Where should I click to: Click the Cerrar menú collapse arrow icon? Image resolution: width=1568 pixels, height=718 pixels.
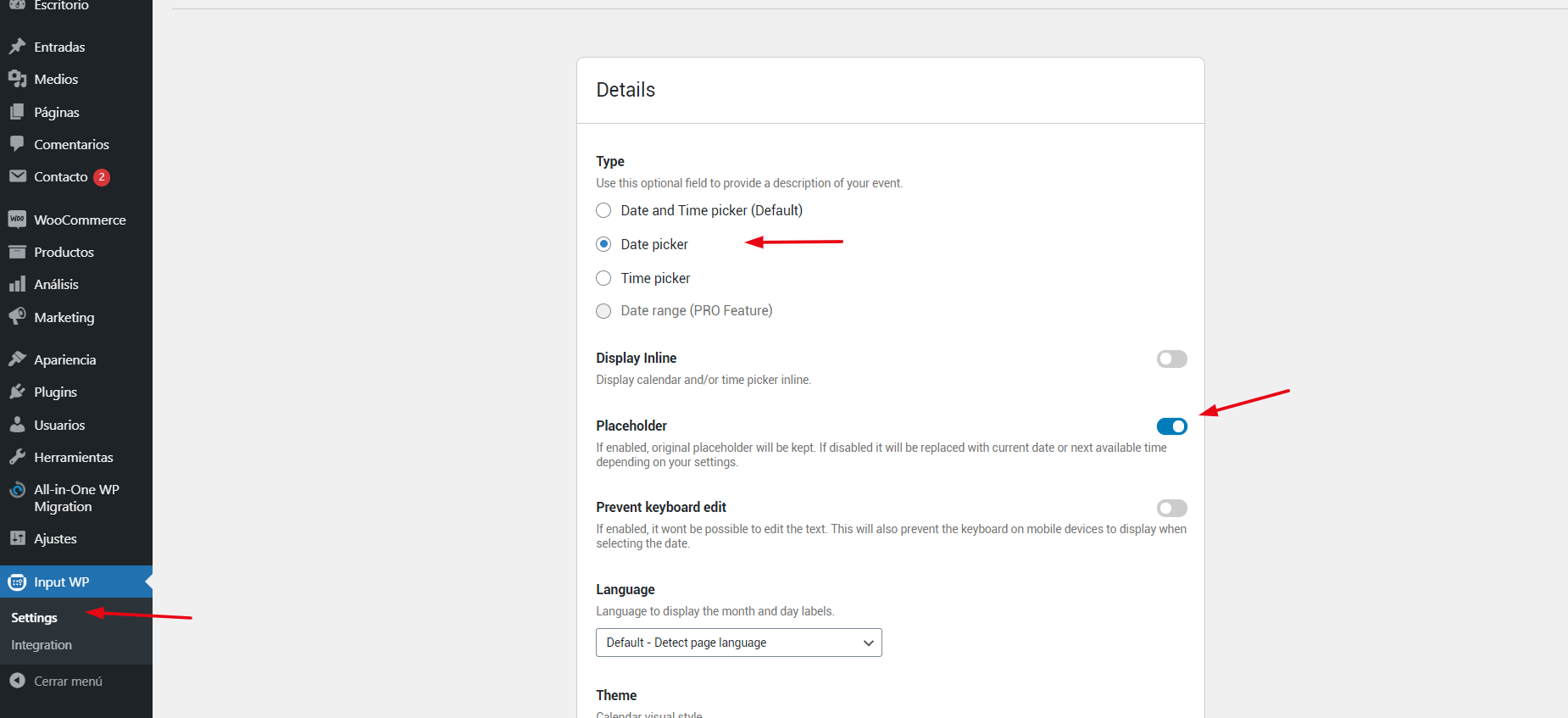tap(17, 681)
